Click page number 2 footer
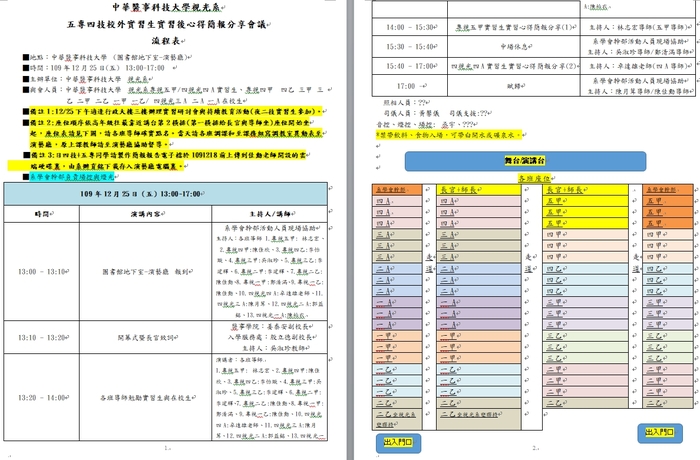Screen dimensions: 700x460 [x=534, y=447]
